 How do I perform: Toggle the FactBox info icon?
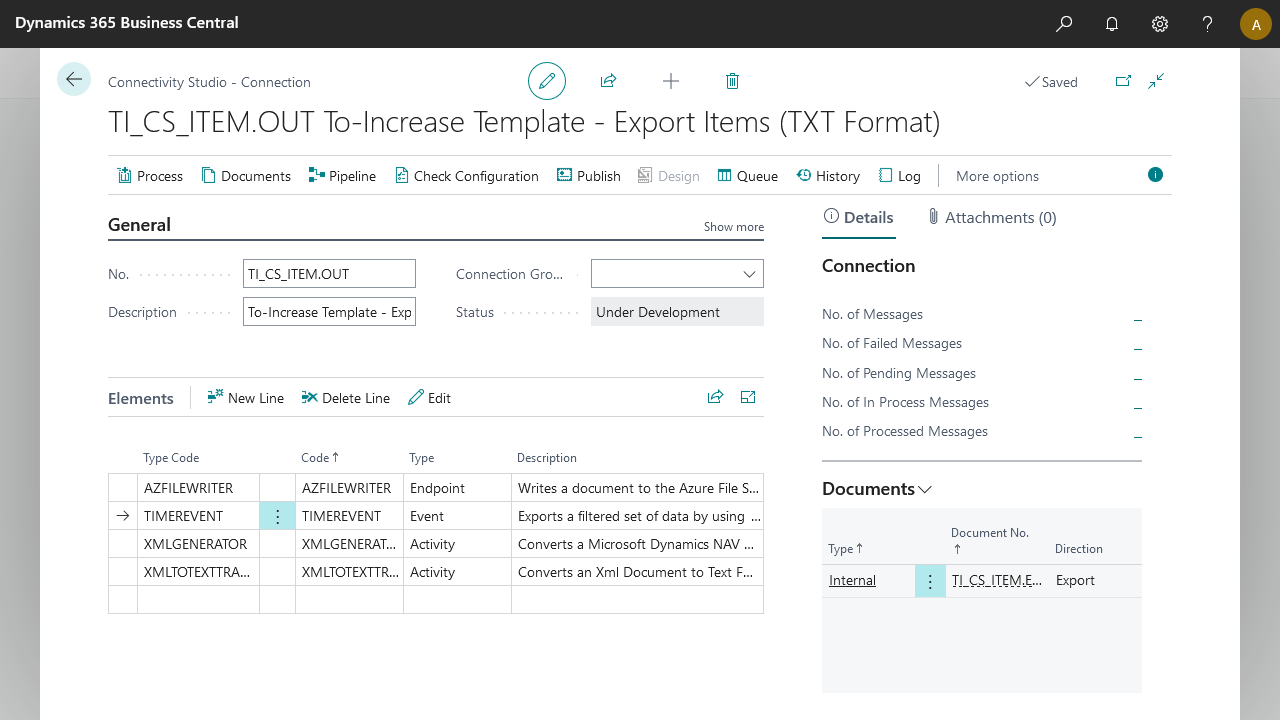tap(1156, 175)
